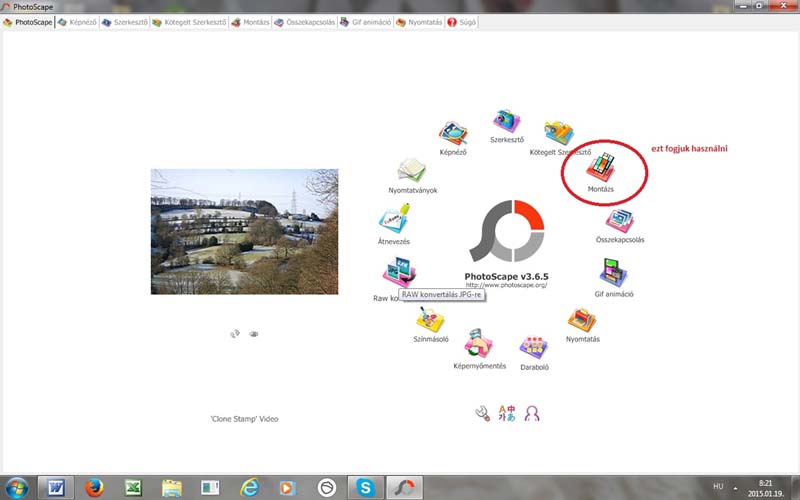Open the language selection icon
The height and width of the screenshot is (500, 800).
point(507,413)
